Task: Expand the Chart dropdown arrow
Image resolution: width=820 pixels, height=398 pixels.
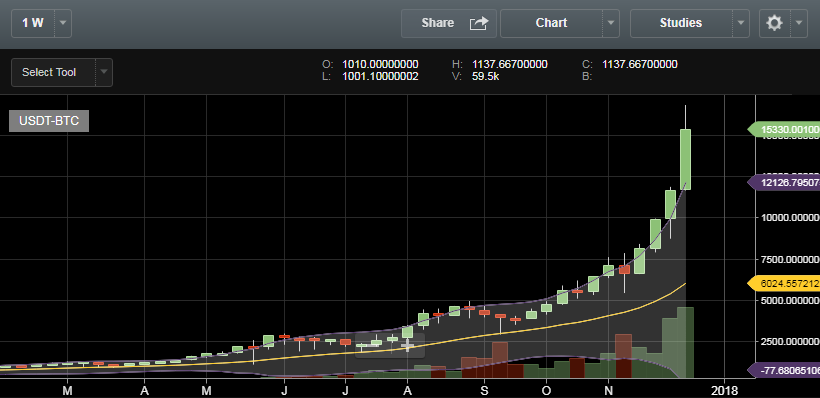Action: tap(611, 23)
